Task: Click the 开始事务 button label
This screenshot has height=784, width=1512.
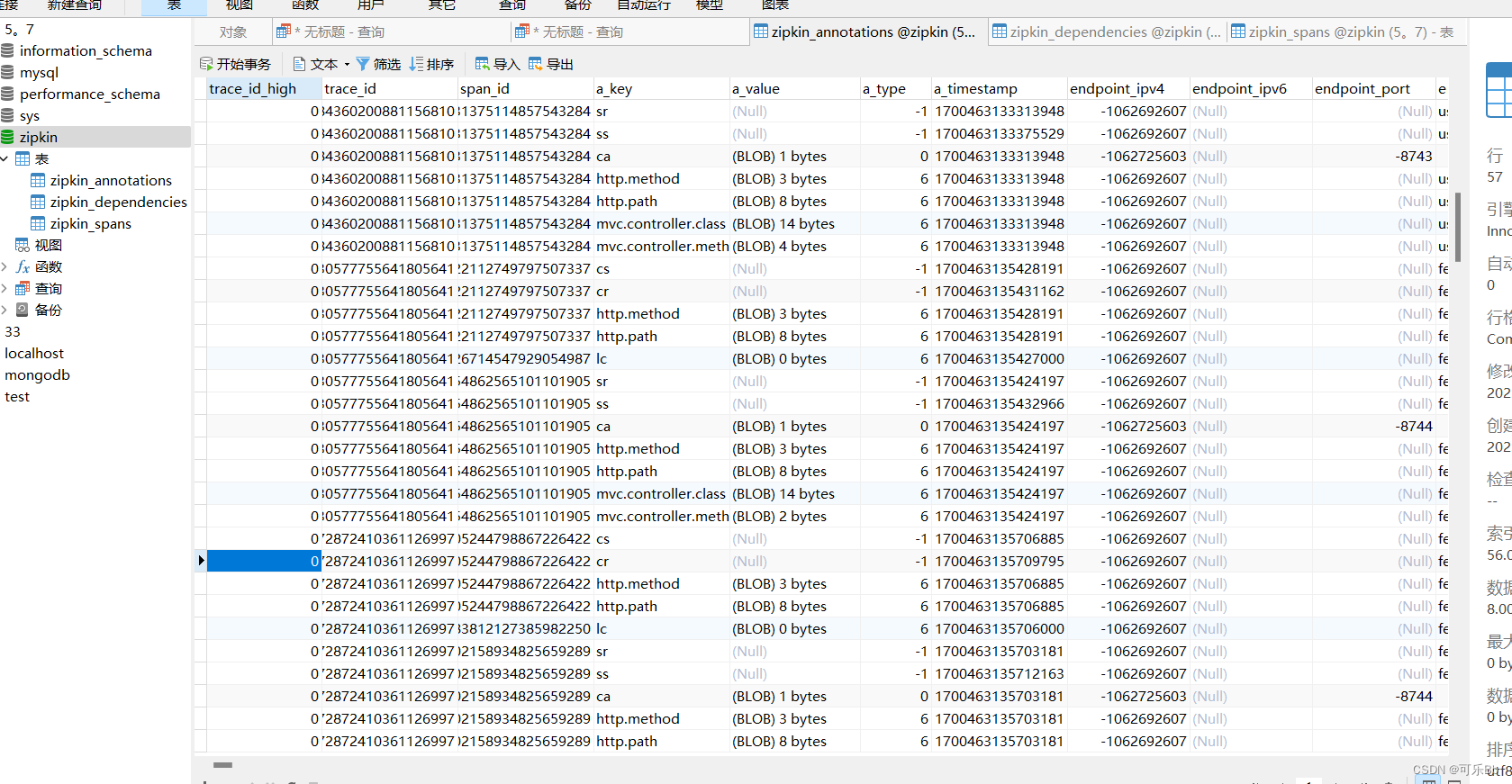Action: [x=244, y=64]
